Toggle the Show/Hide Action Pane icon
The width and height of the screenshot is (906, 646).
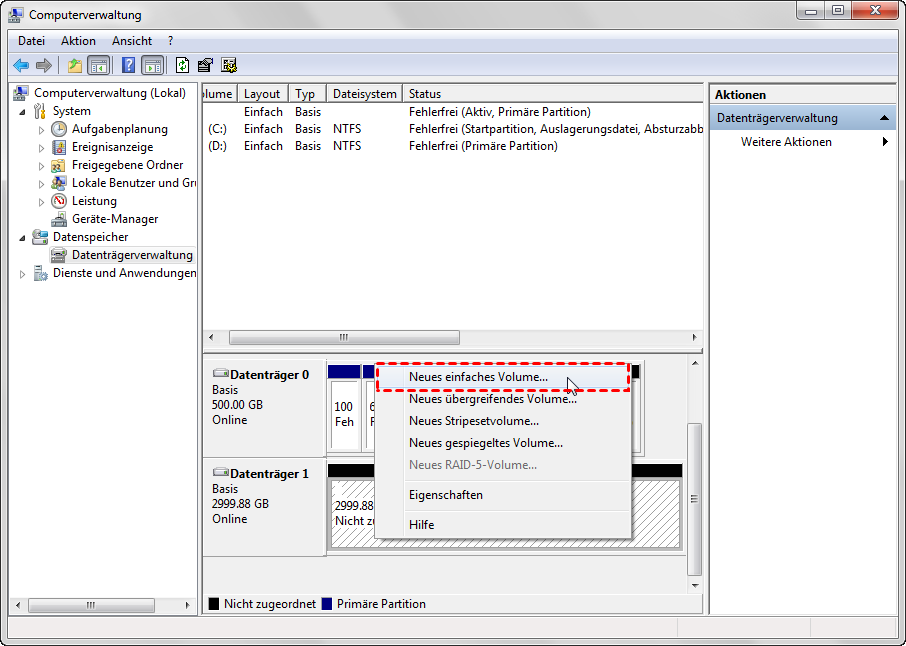(x=153, y=65)
